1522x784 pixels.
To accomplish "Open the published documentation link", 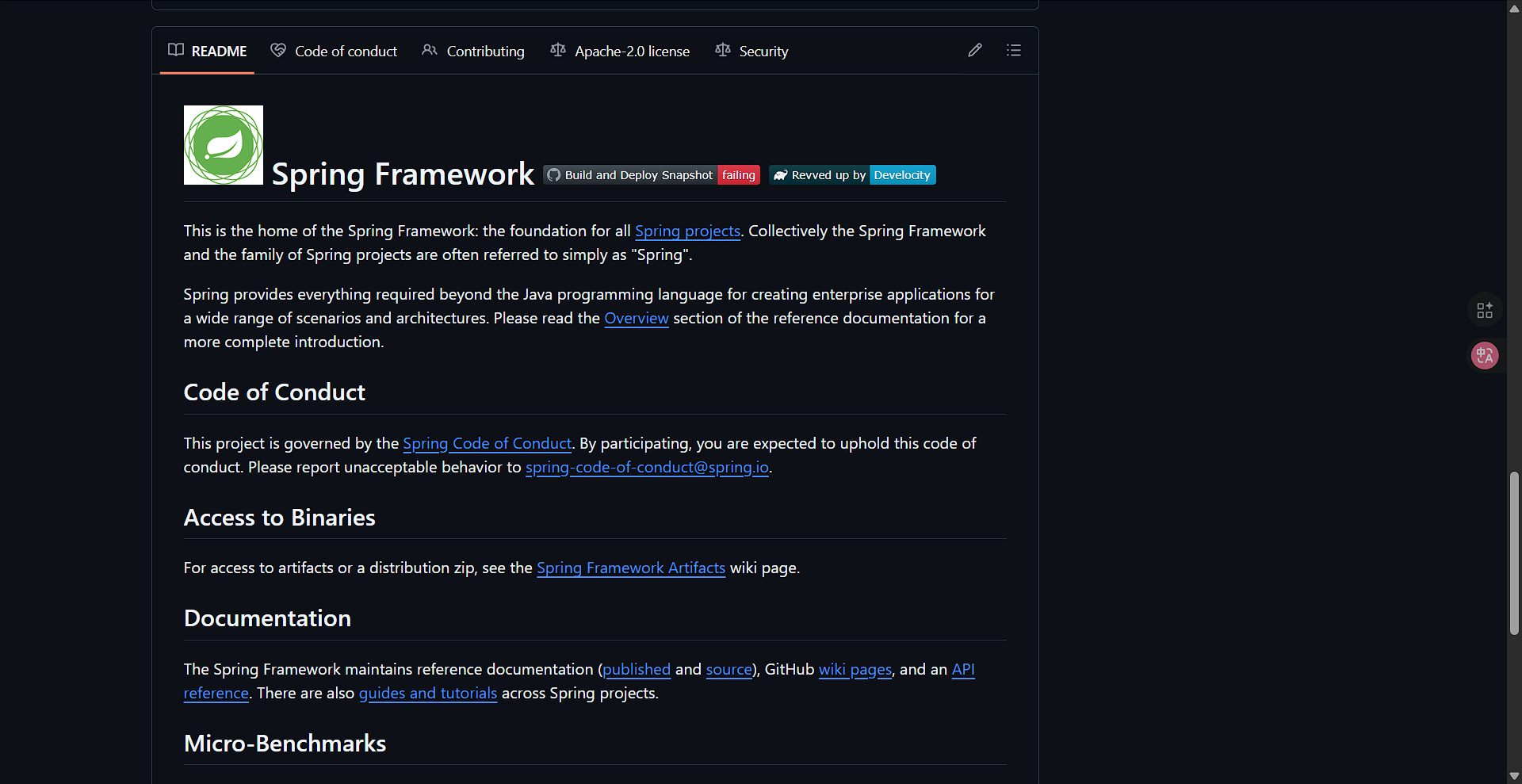I will coord(637,669).
